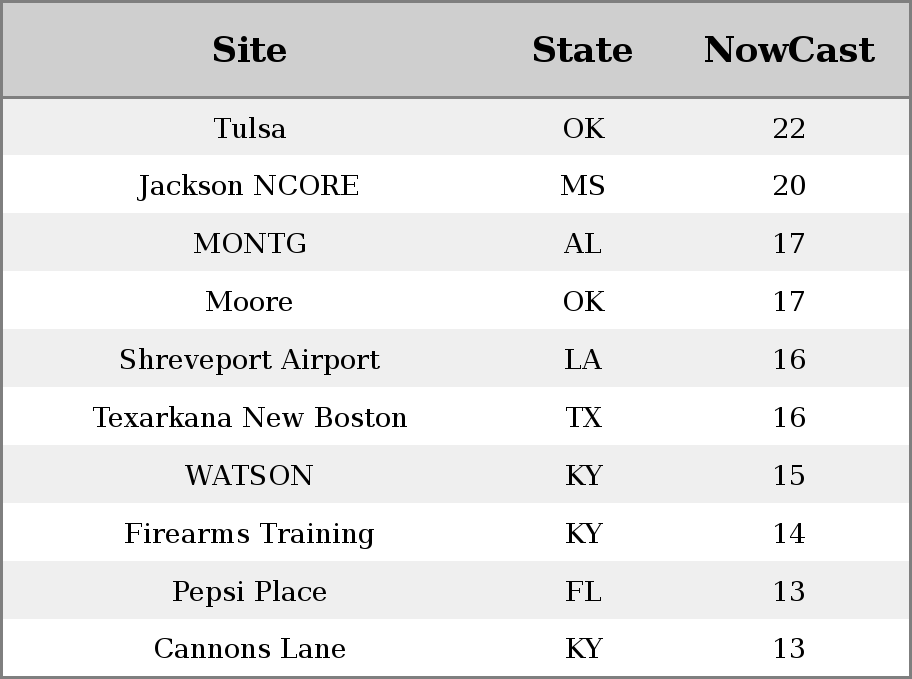Click the Pepsi Place site name
The image size is (912, 679).
click(249, 592)
